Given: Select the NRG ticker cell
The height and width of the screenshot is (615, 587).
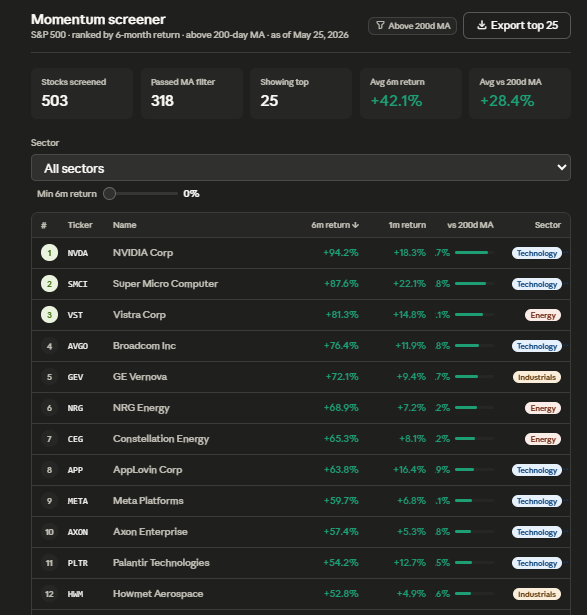Looking at the screenshot, I should pos(75,408).
